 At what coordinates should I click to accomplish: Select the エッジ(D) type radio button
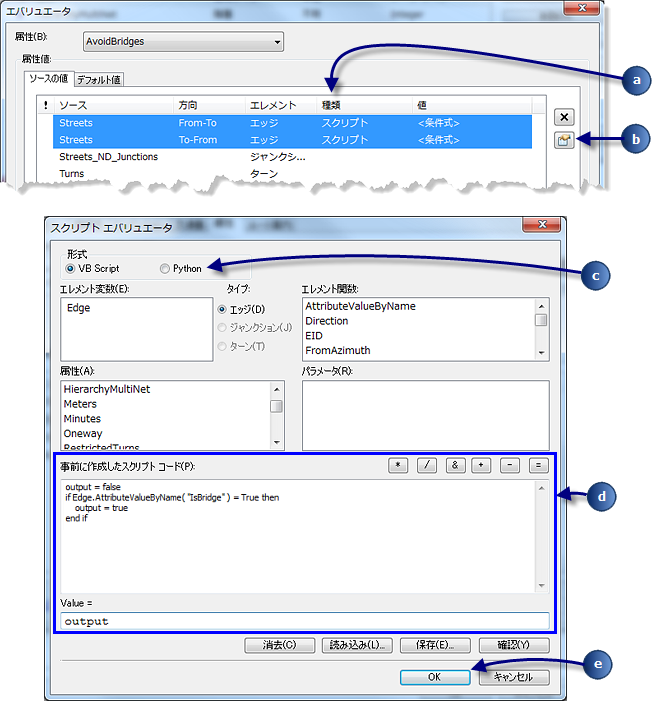223,309
